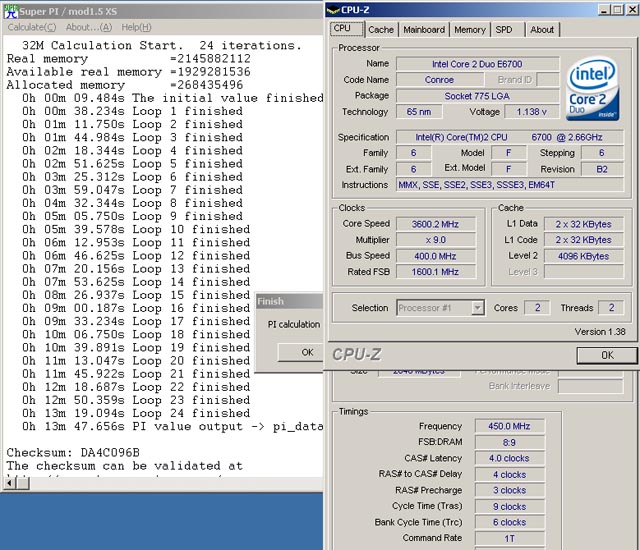Click the Level 2 value 4096 KBytes
The height and width of the screenshot is (550, 640).
point(583,256)
